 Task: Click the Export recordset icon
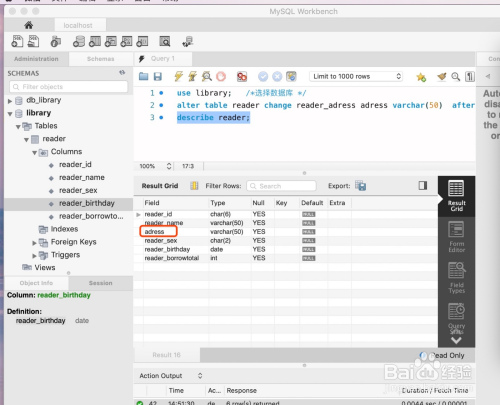(360, 186)
